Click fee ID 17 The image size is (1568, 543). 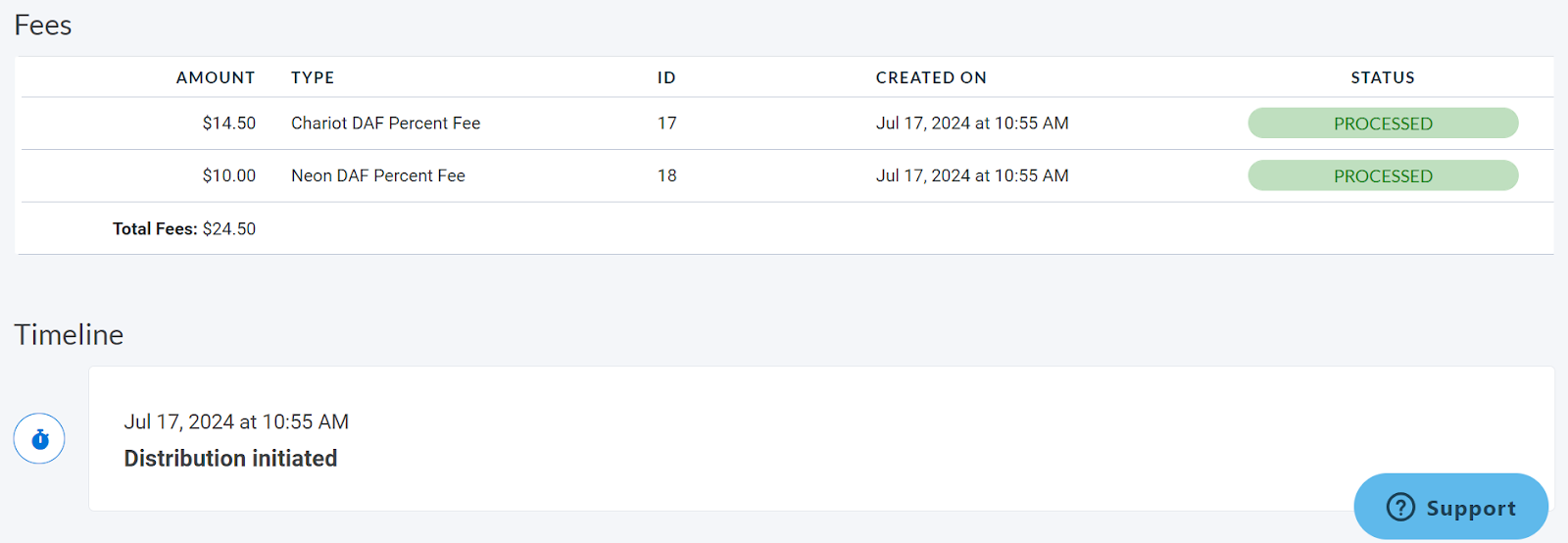666,123
